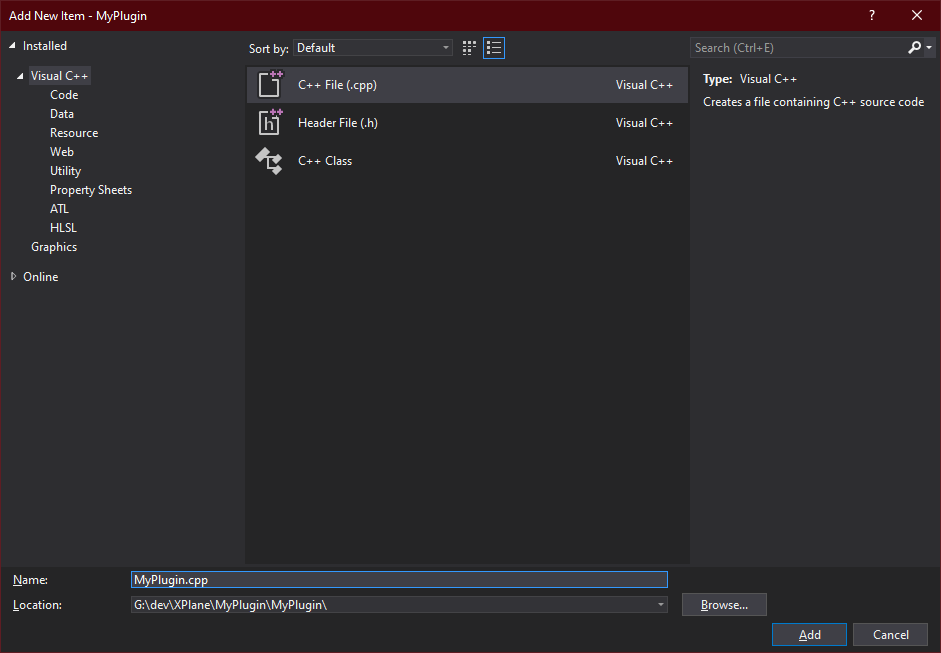Viewport: 941px width, 653px height.
Task: Open the dialog help question mark
Action: (x=871, y=15)
